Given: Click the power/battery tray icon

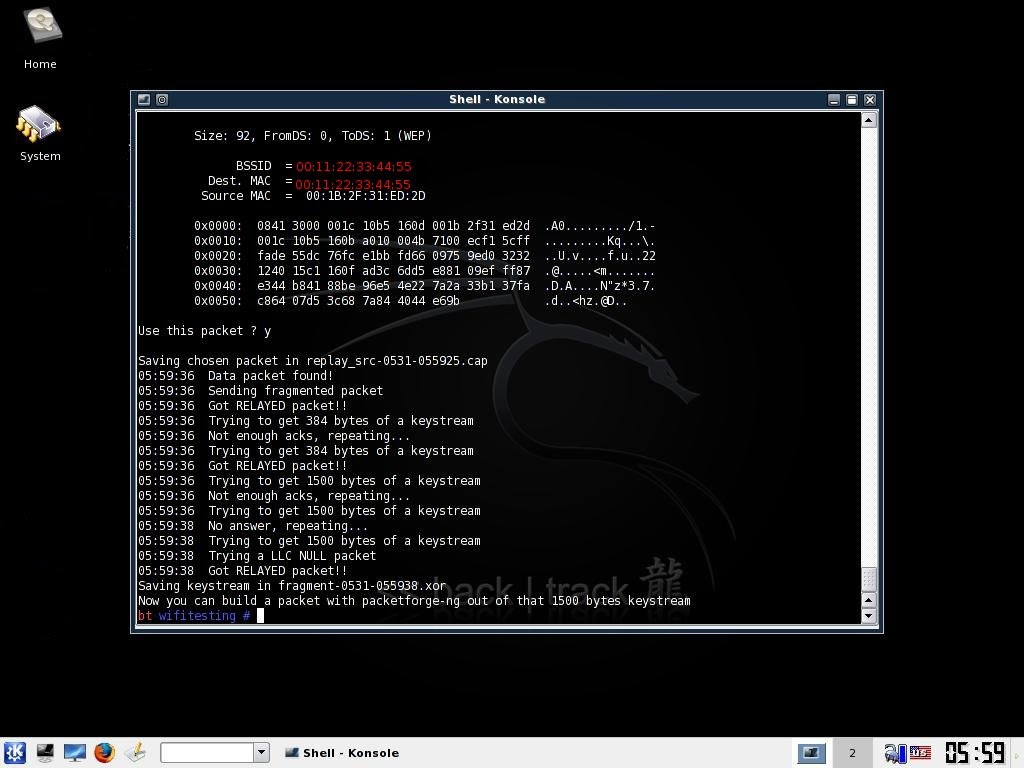Looking at the screenshot, I should click(894, 753).
